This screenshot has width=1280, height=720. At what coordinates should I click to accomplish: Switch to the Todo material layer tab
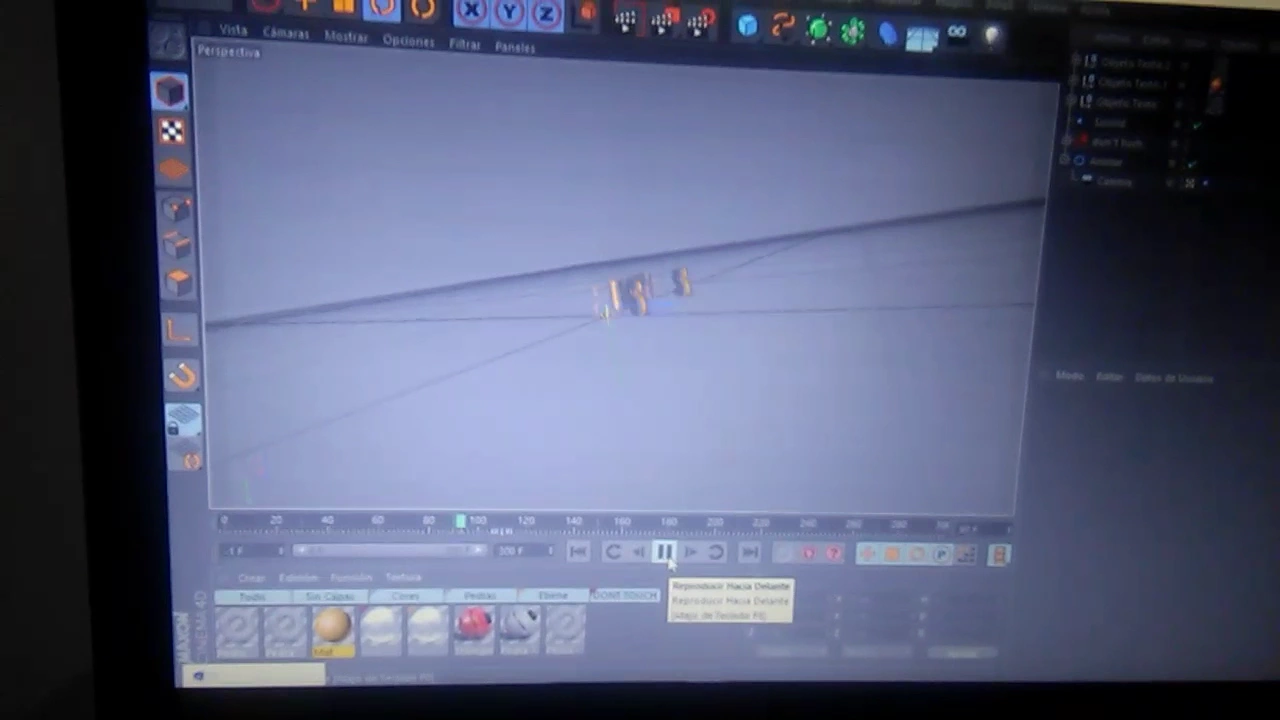coord(252,596)
